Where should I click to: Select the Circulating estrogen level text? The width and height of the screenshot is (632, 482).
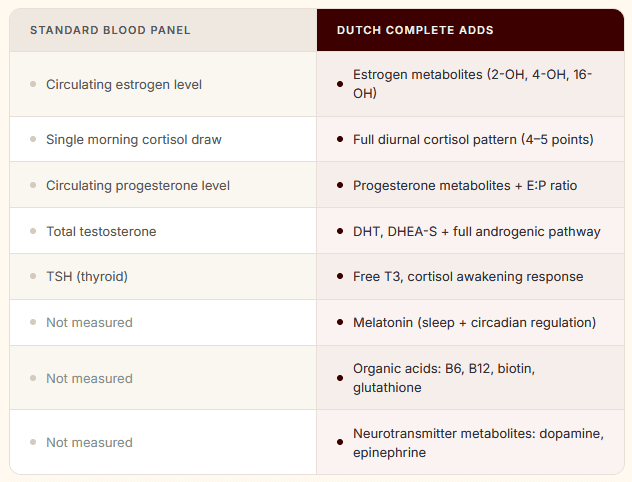tap(124, 85)
